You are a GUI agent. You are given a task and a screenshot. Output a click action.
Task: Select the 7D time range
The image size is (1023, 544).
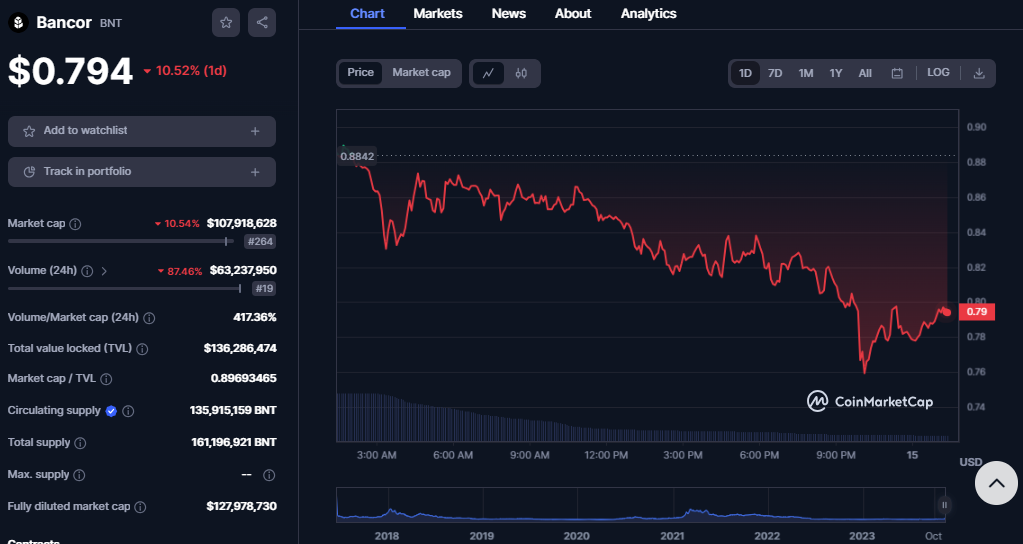[775, 73]
